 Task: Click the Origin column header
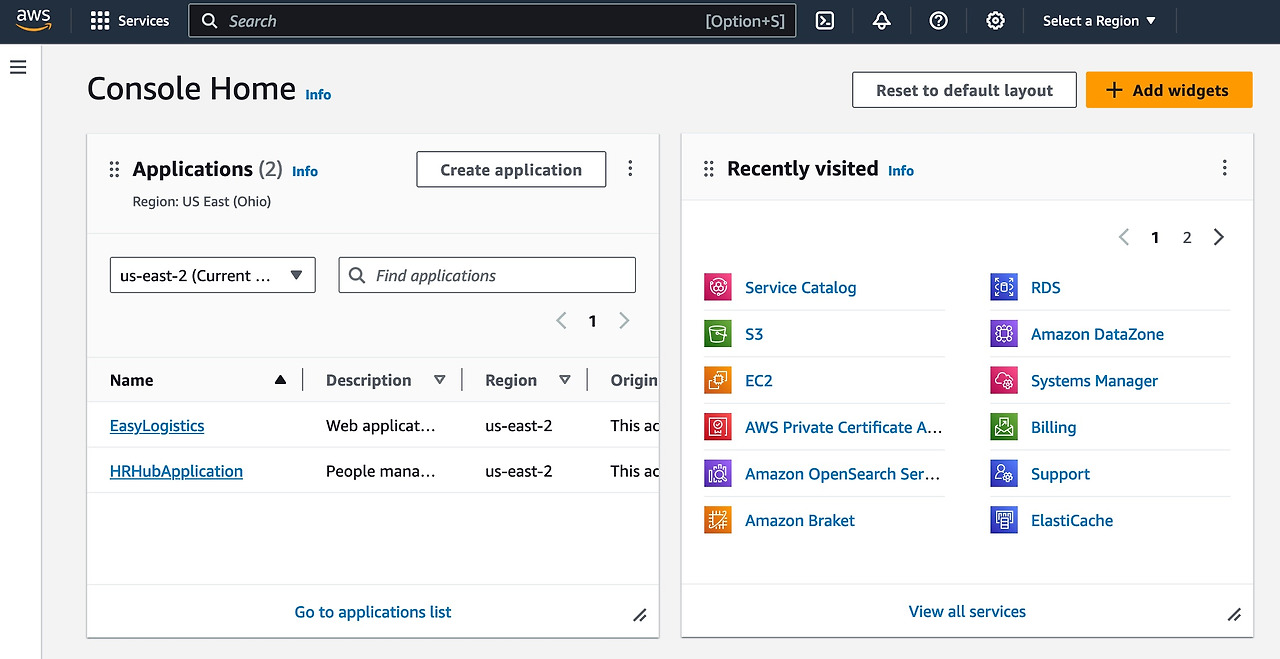[634, 380]
